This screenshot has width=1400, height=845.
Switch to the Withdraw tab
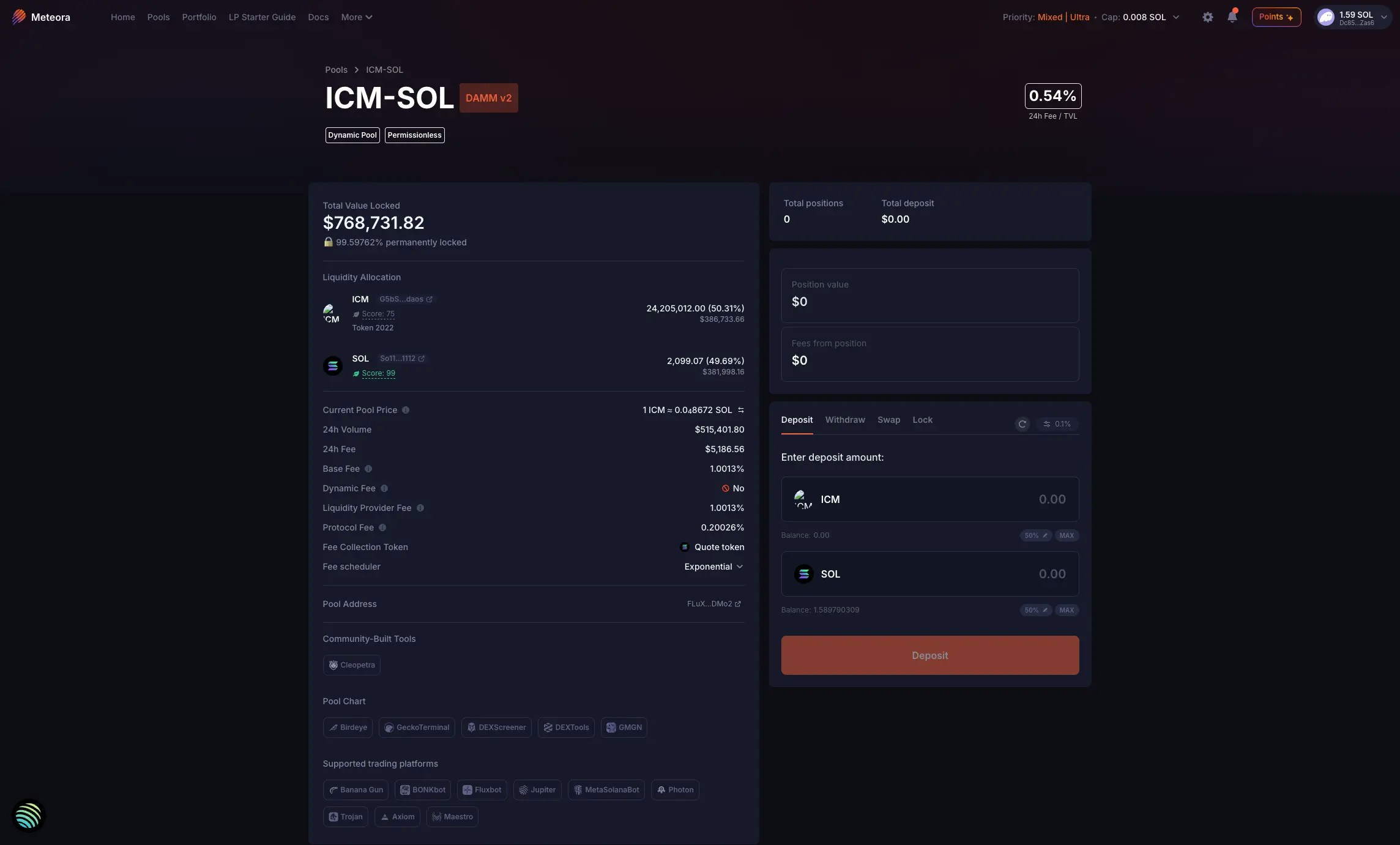(844, 420)
